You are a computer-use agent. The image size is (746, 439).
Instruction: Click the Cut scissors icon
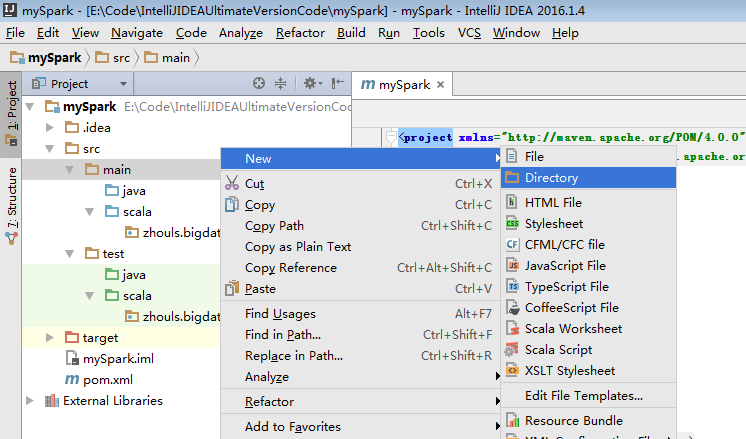click(232, 183)
